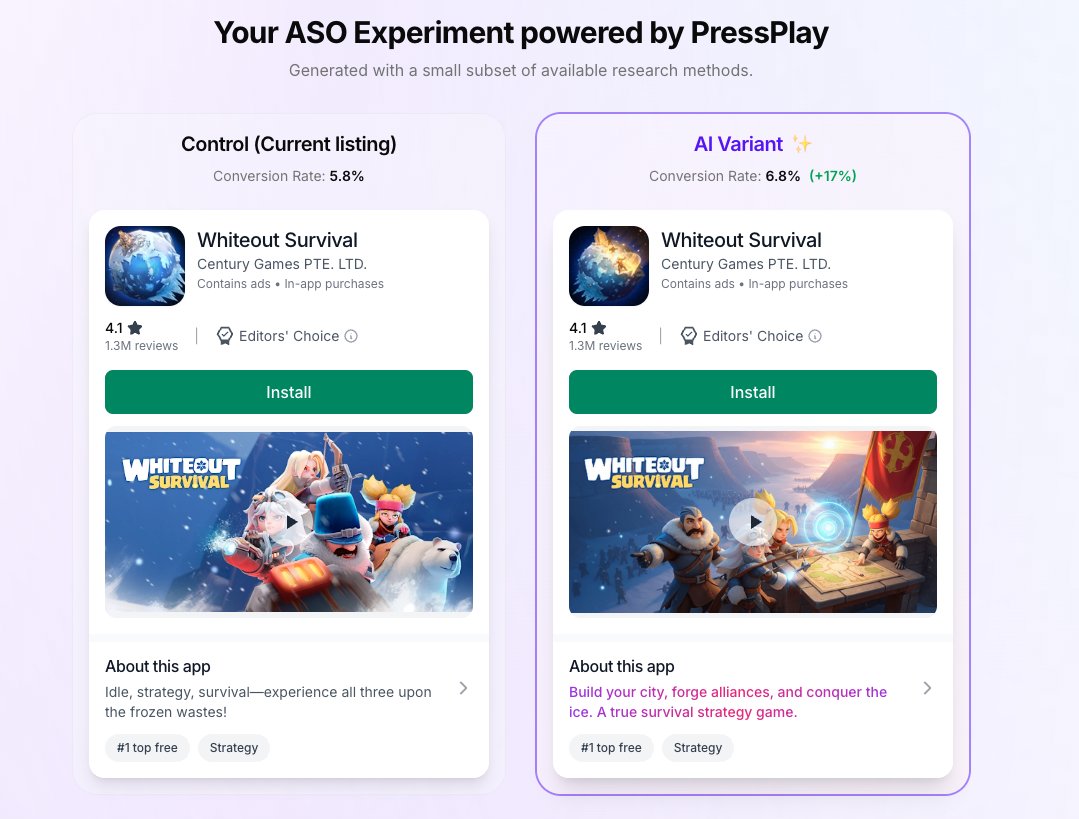Click the 1.3M reviews text in AI Variant card

pos(606,345)
